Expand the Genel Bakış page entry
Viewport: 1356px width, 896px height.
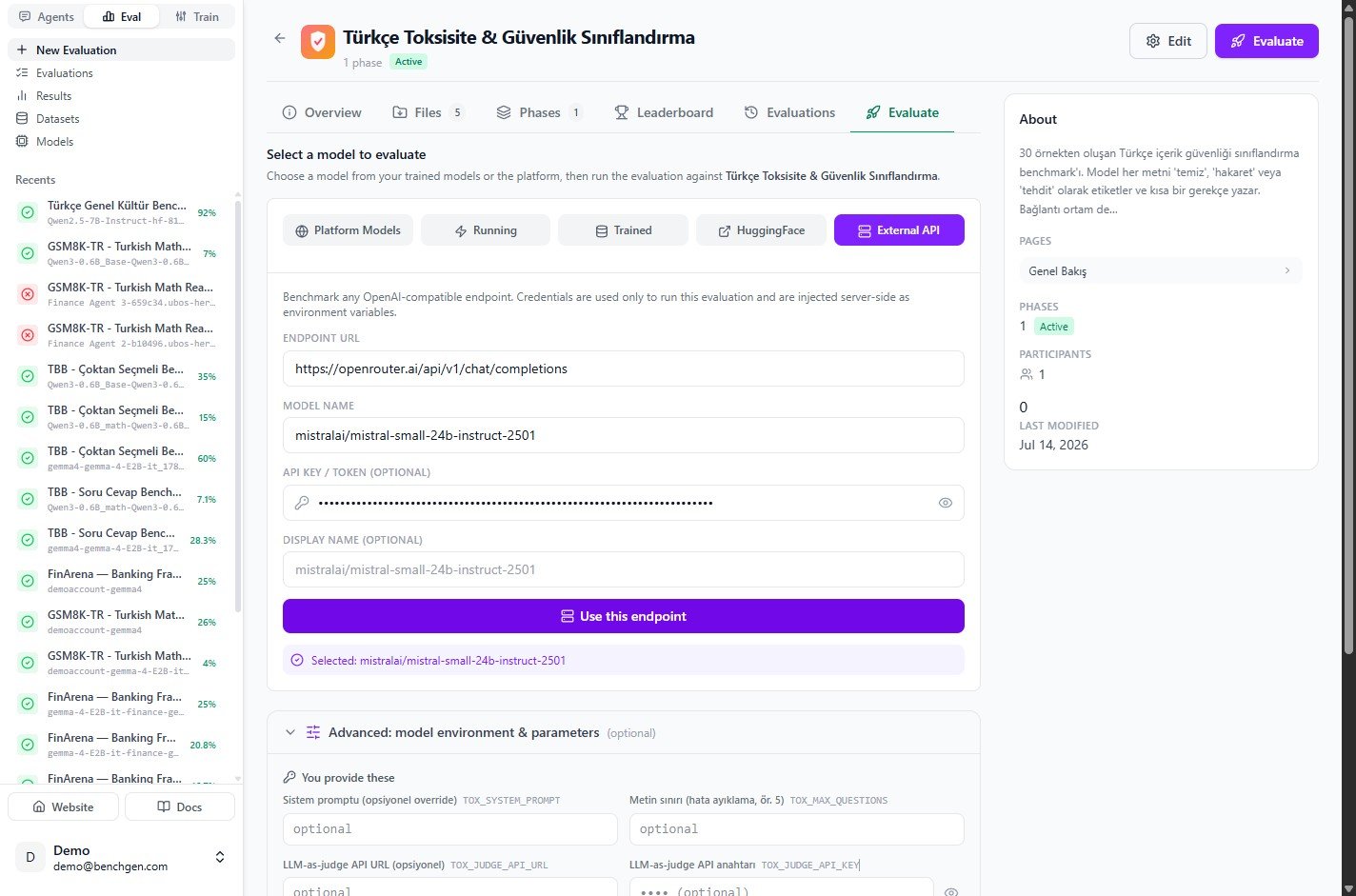coord(1160,270)
